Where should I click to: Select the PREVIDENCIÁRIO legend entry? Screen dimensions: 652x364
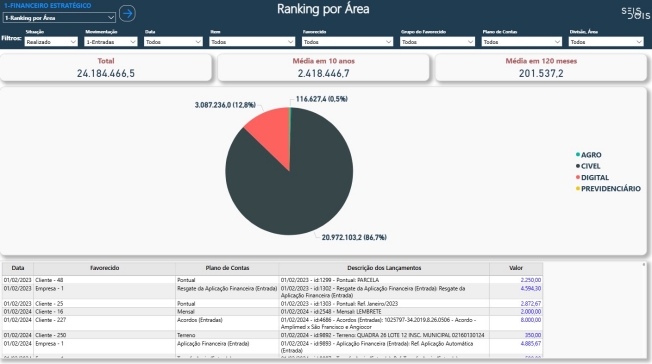click(x=608, y=188)
